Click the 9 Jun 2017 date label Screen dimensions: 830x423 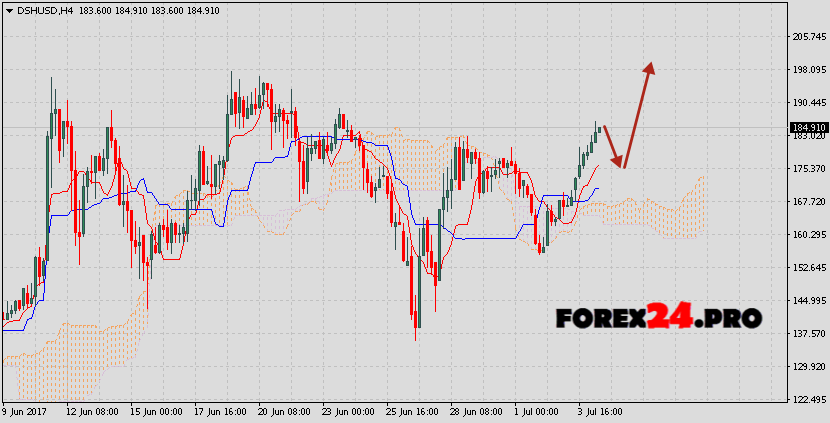[26, 411]
